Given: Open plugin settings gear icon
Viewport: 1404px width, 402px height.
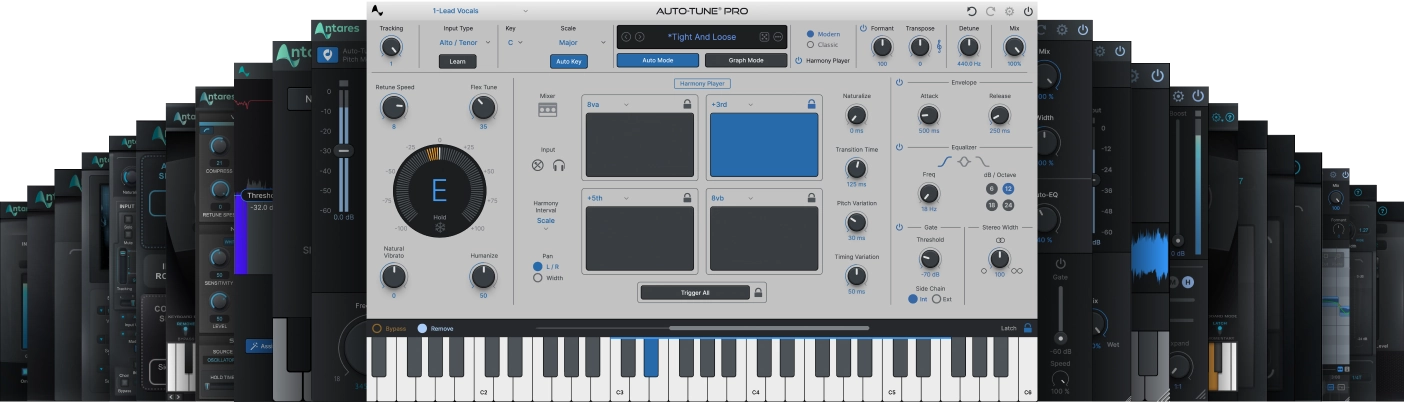Looking at the screenshot, I should [x=1009, y=11].
